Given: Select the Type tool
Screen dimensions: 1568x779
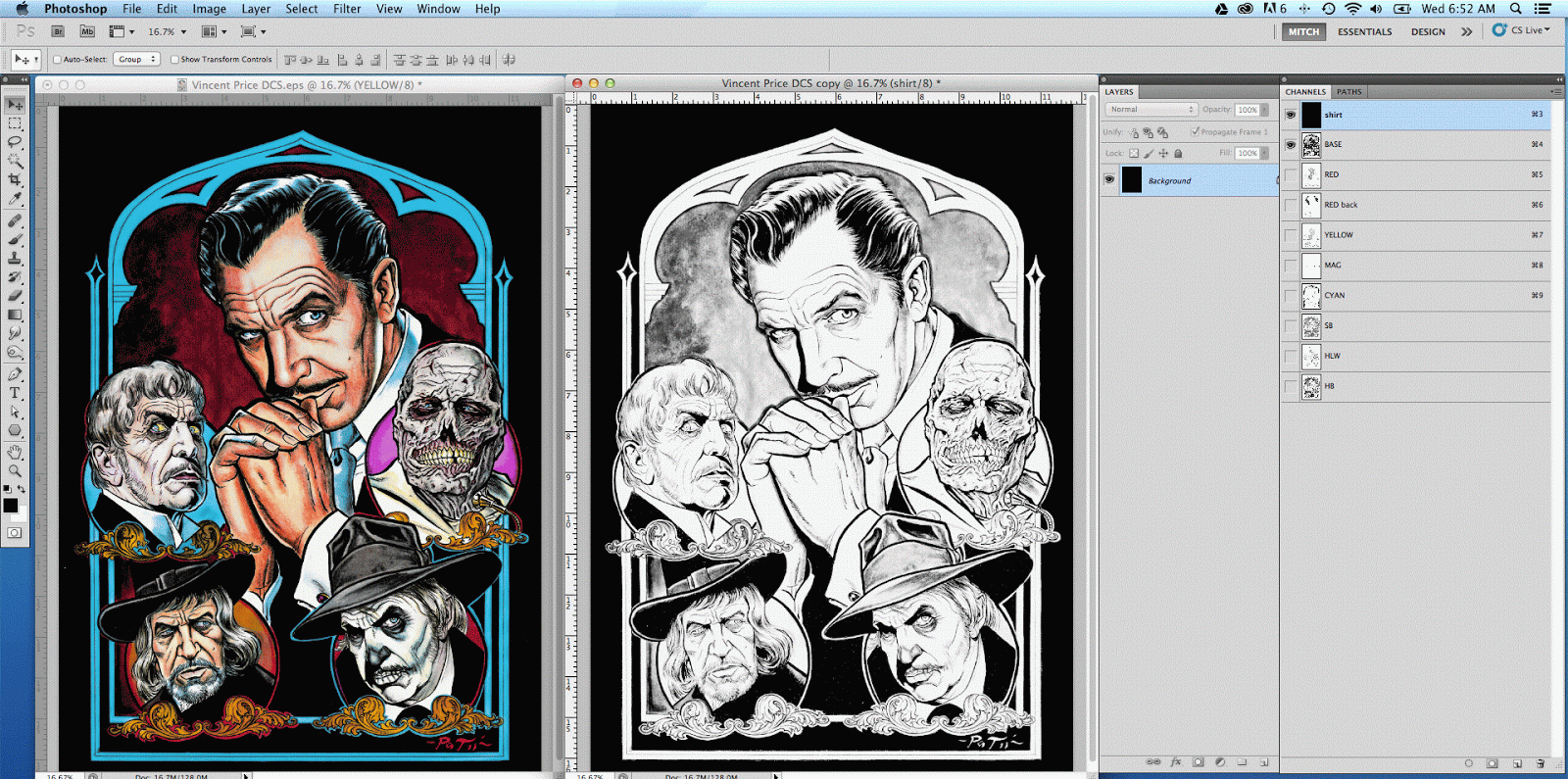Looking at the screenshot, I should tap(15, 393).
